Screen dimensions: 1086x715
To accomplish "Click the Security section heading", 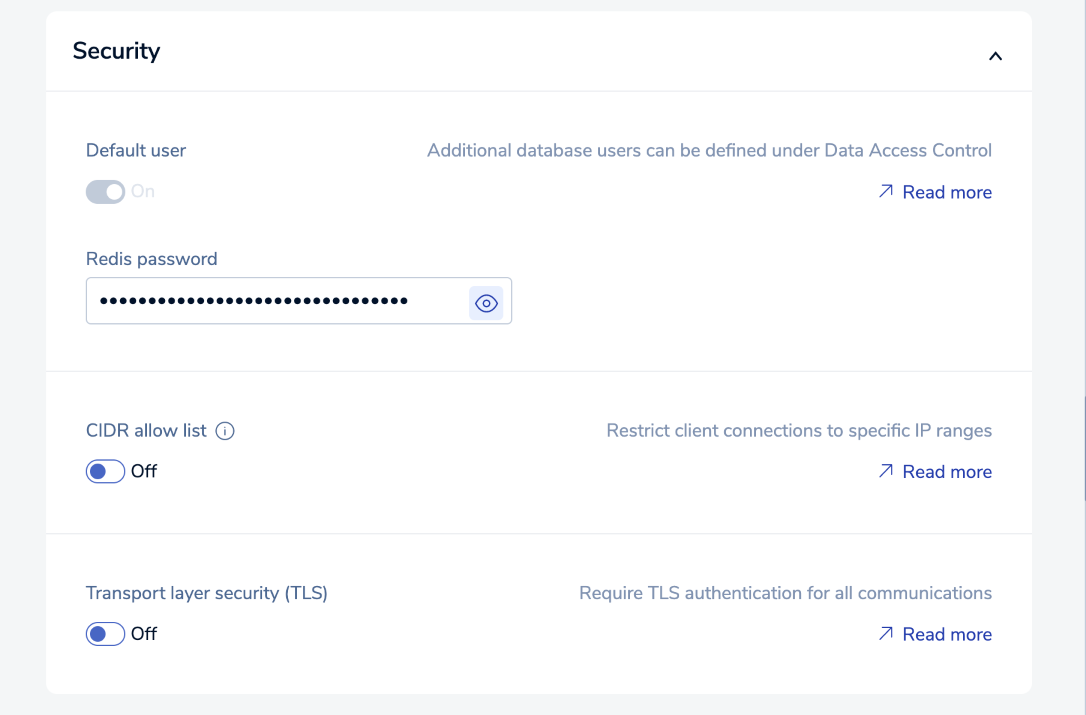I will tap(116, 51).
